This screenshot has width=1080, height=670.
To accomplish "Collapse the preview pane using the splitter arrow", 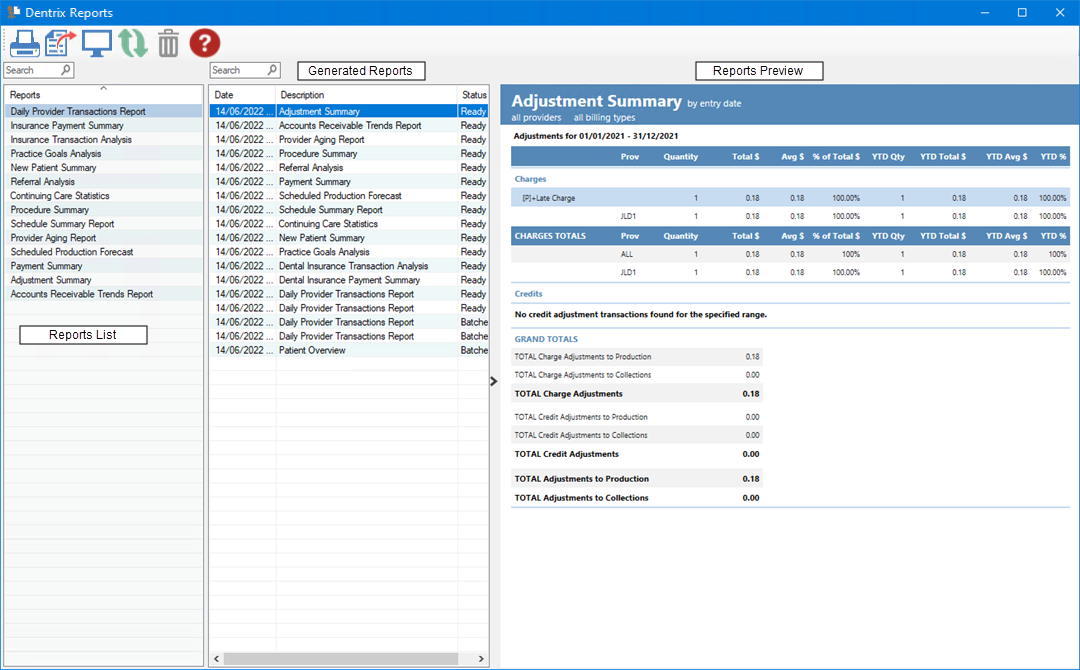I will tap(494, 380).
